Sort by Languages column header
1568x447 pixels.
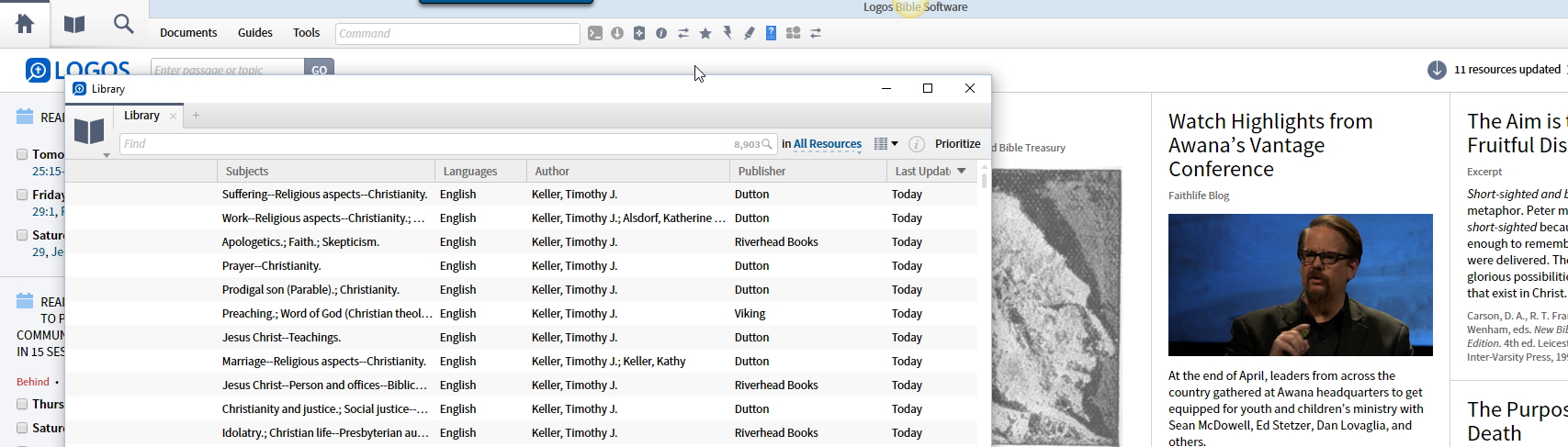(x=481, y=171)
